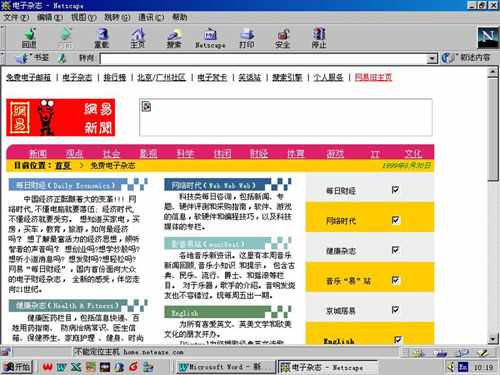Launch the Excel X icon in quick launch
Viewport: 500px width, 375px height.
76,367
